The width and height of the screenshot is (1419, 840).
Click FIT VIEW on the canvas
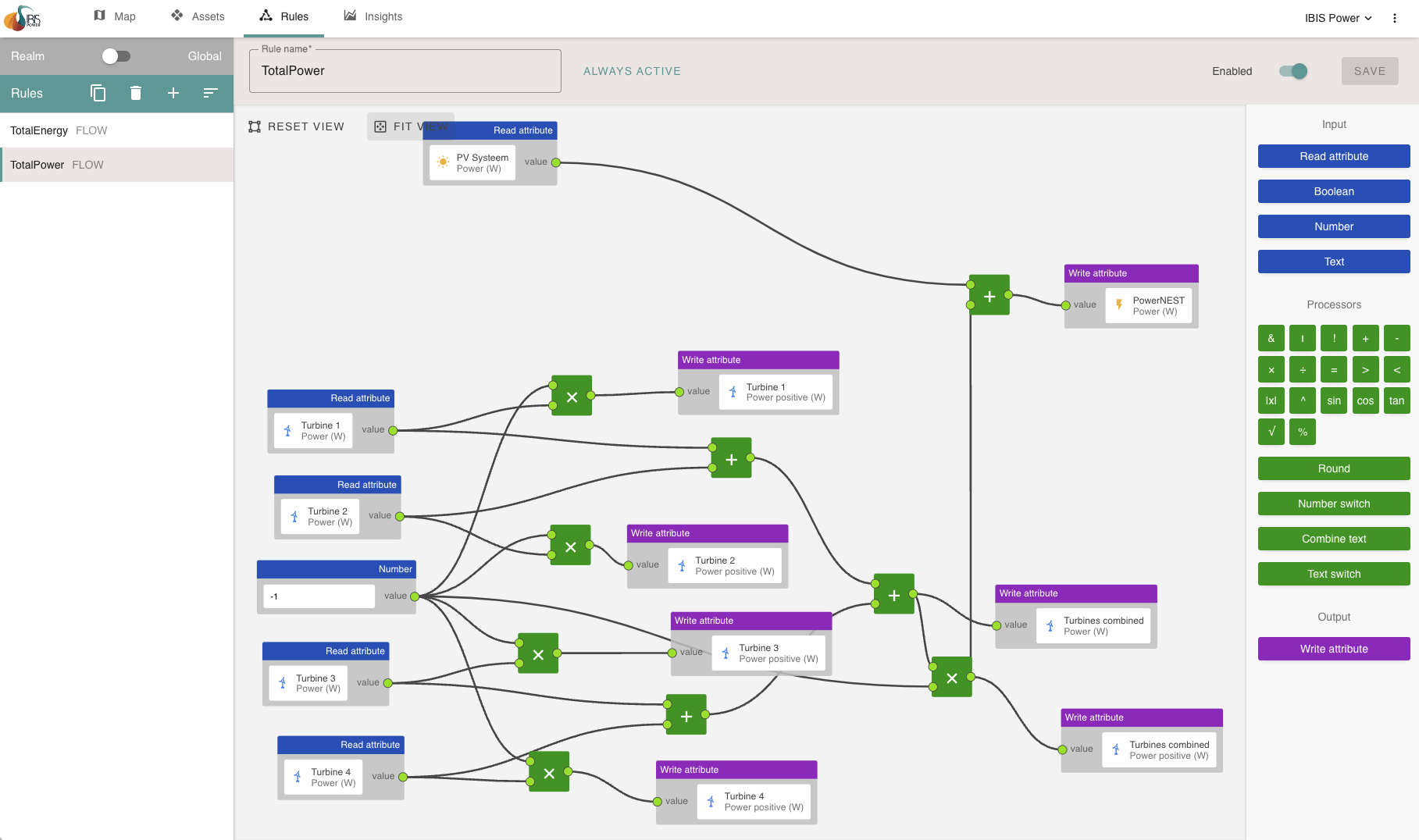tap(411, 126)
